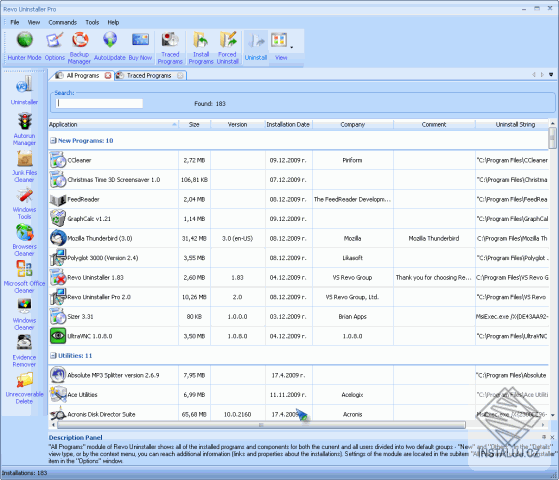559x480 pixels.
Task: Sort by Comment column header
Action: pos(434,124)
